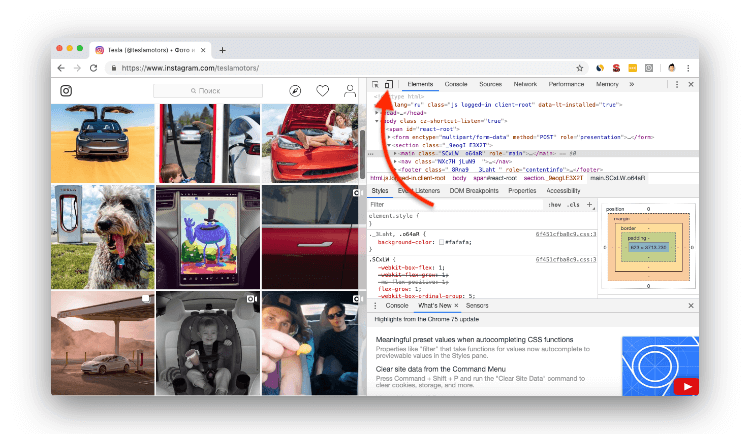The image size is (750, 434).
Task: Open the Properties sub-tab
Action: [522, 190]
